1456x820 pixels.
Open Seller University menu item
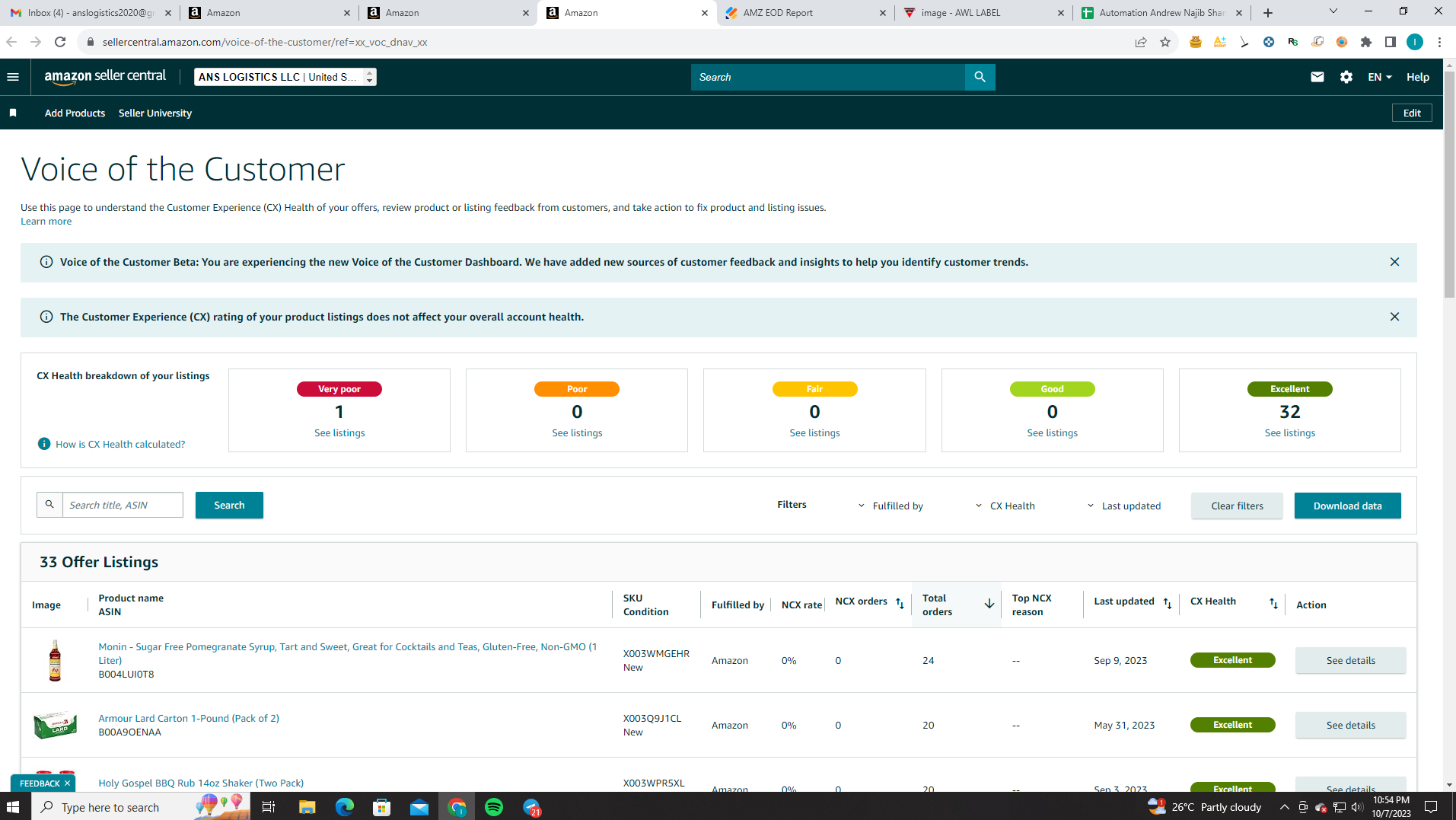tap(155, 113)
